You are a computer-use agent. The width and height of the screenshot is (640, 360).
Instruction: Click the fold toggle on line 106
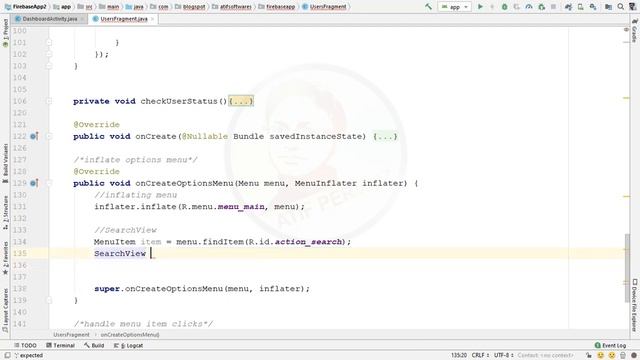(x=49, y=101)
